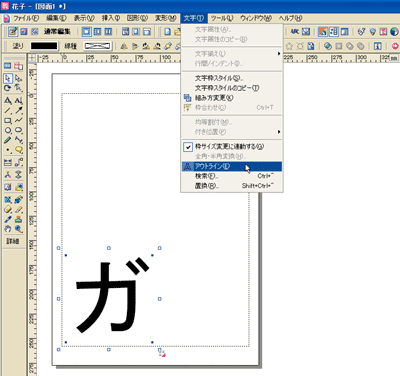The width and height of the screenshot is (400, 376).
Task: Open the 挿入(I) menu
Action: [111, 18]
